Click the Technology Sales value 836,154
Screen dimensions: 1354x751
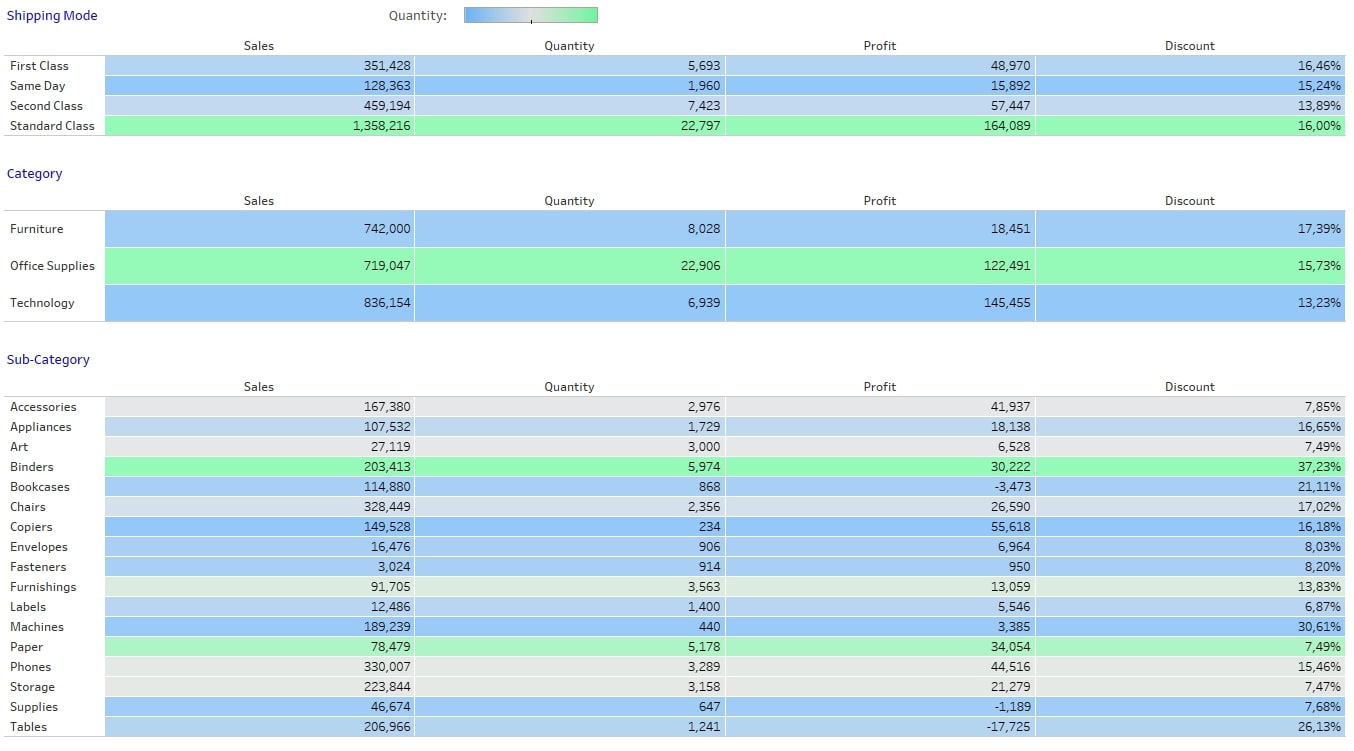(x=388, y=303)
